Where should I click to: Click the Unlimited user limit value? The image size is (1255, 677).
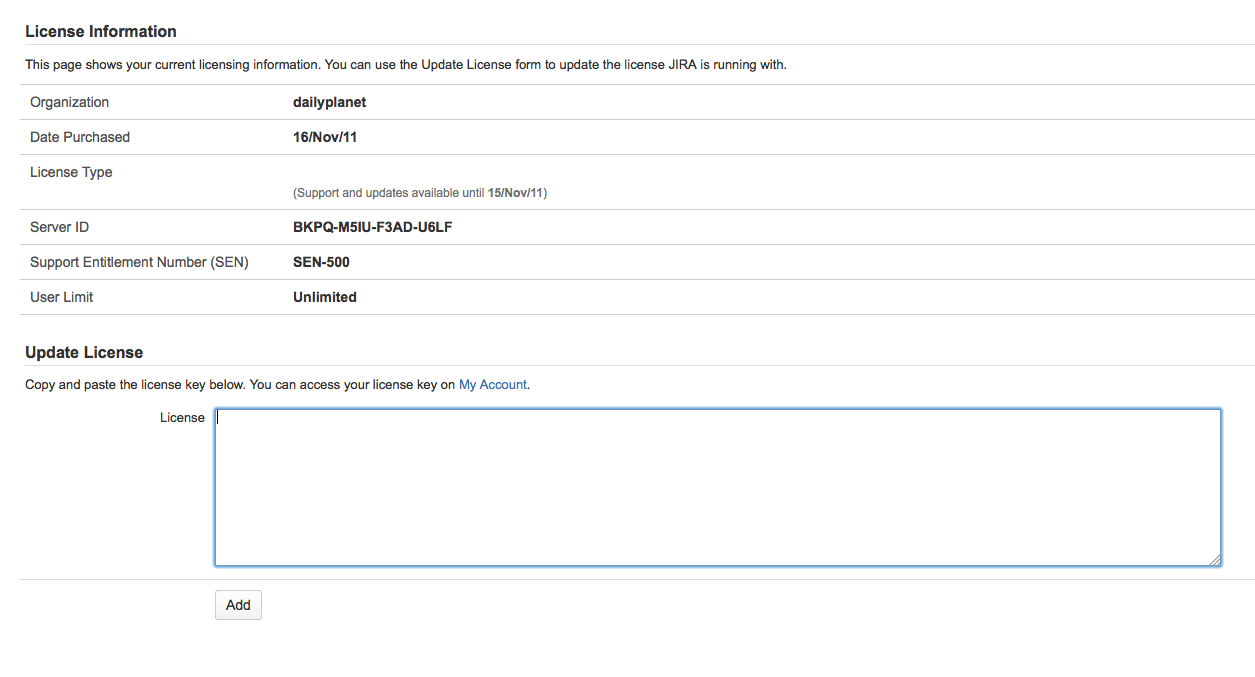(x=325, y=297)
